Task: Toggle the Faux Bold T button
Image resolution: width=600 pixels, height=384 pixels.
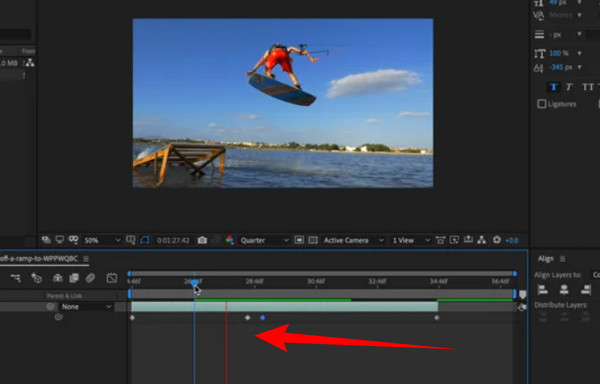Action: (553, 87)
